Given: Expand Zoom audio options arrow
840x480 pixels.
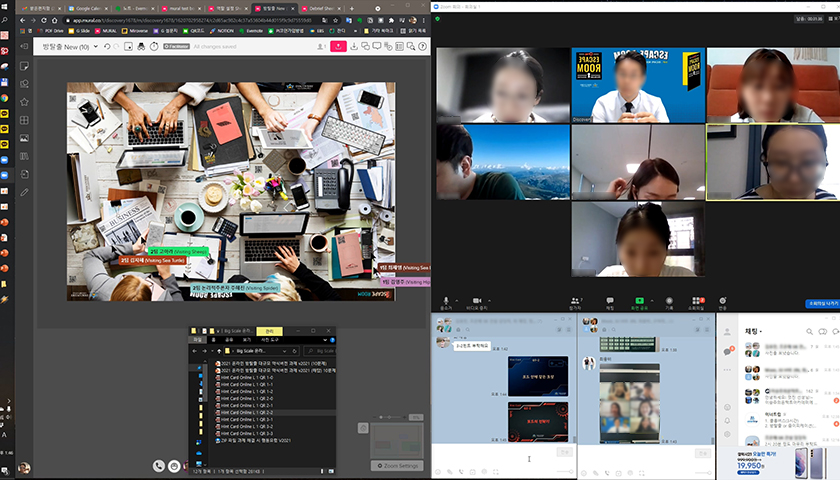Looking at the screenshot, I should 456,301.
